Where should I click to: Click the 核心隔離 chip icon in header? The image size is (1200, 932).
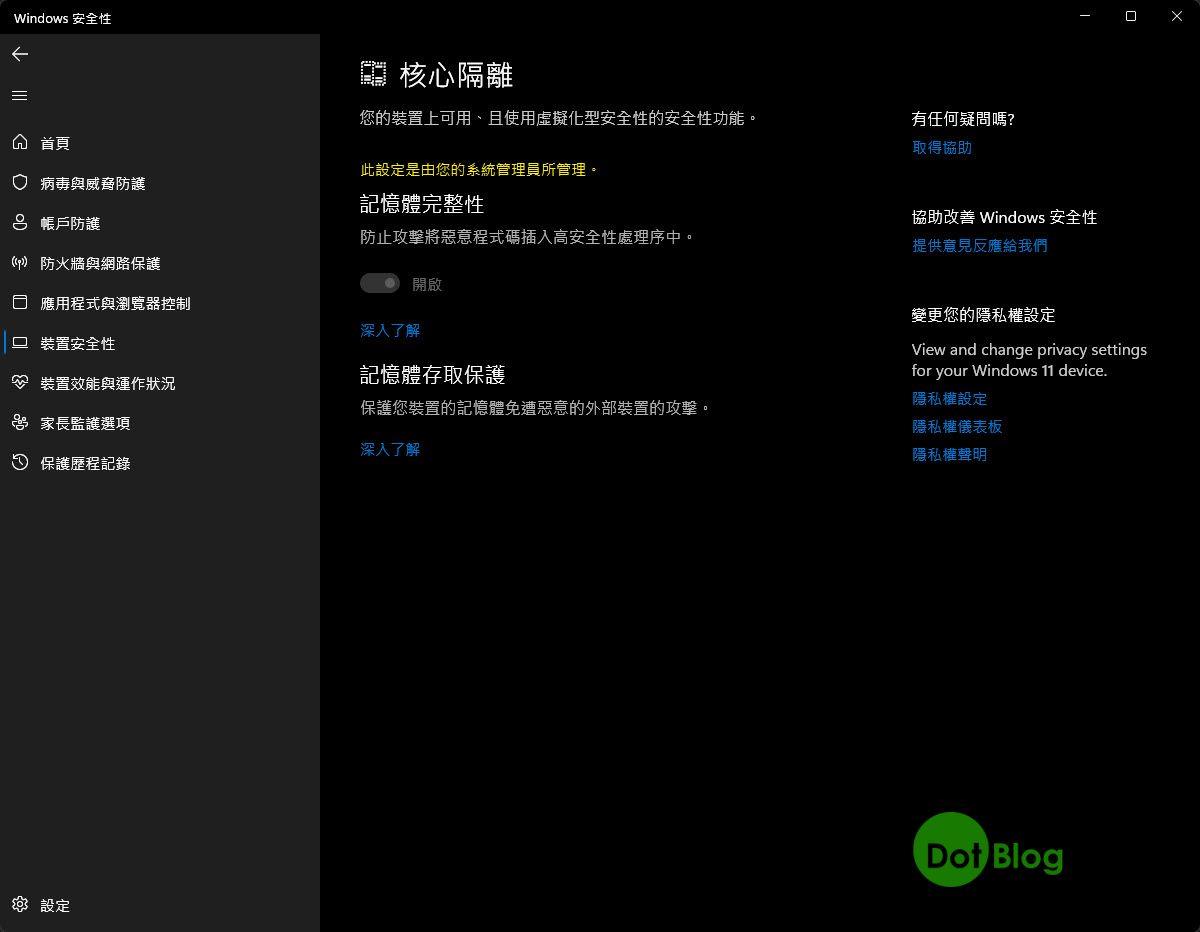(373, 73)
